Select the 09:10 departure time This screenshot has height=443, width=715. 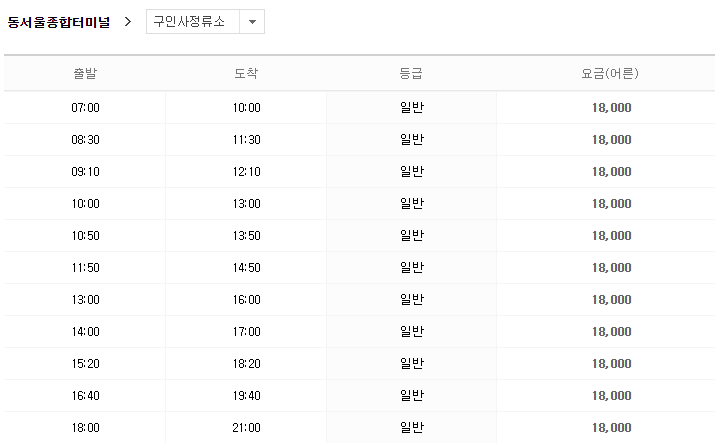pyautogui.click(x=85, y=171)
